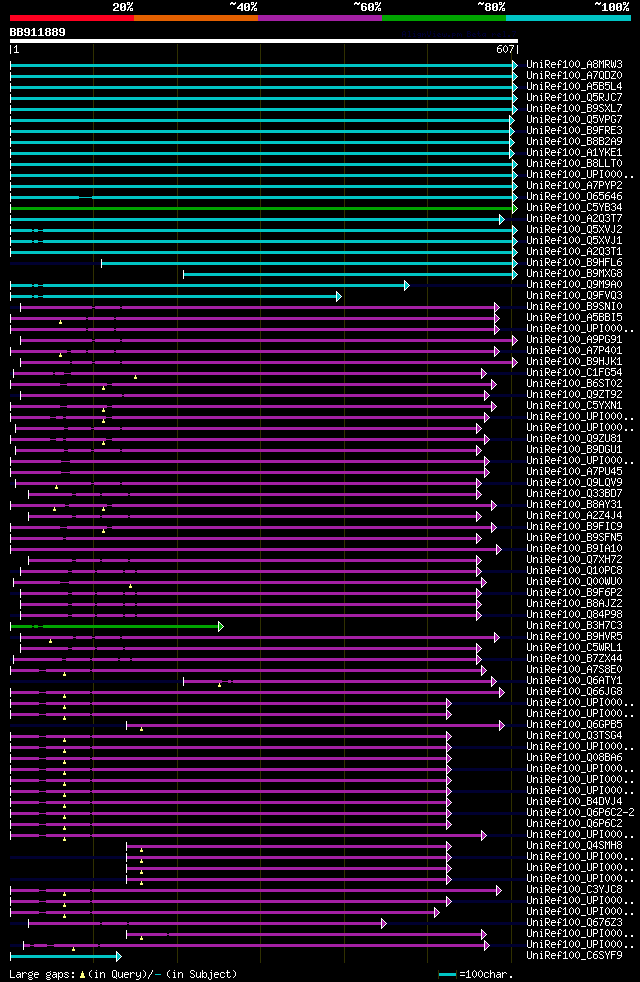The height and width of the screenshot is (982, 640).
Task: Click the purple alignment bar of Q6GPB5
Action: (316, 725)
